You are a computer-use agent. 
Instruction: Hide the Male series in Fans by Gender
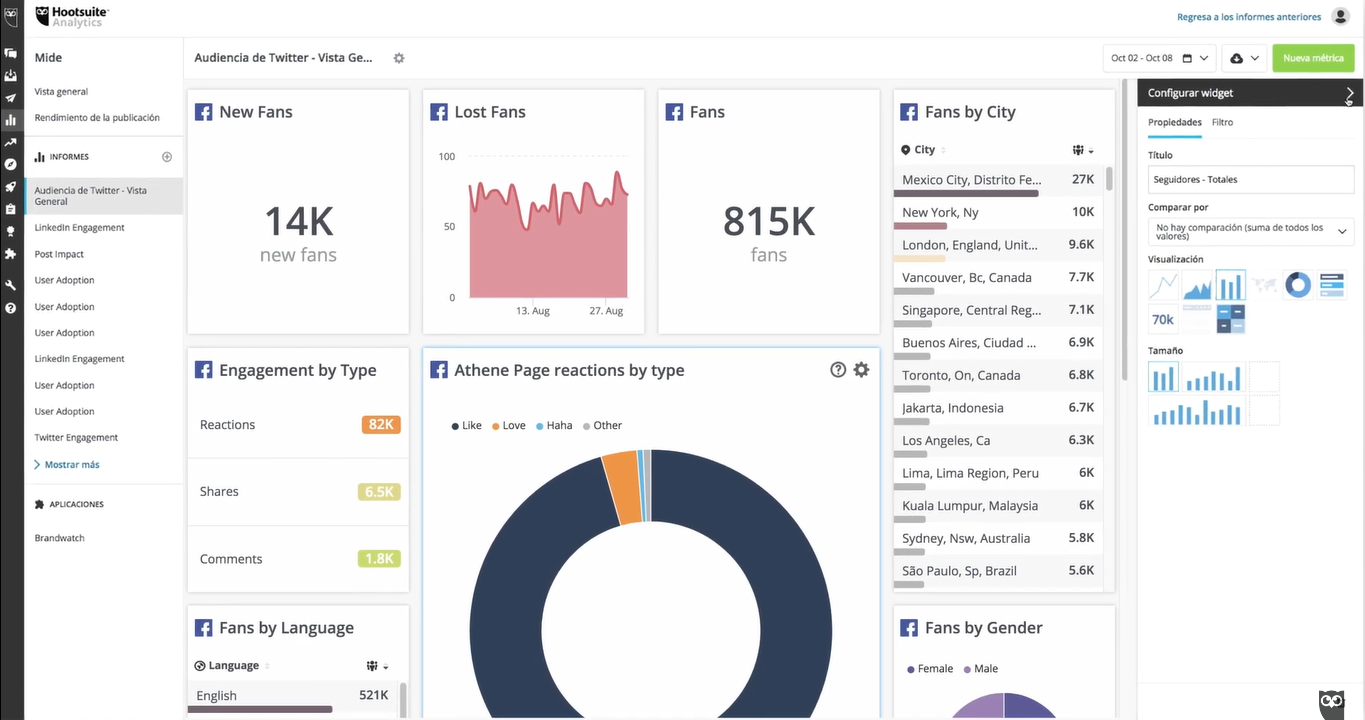(980, 668)
